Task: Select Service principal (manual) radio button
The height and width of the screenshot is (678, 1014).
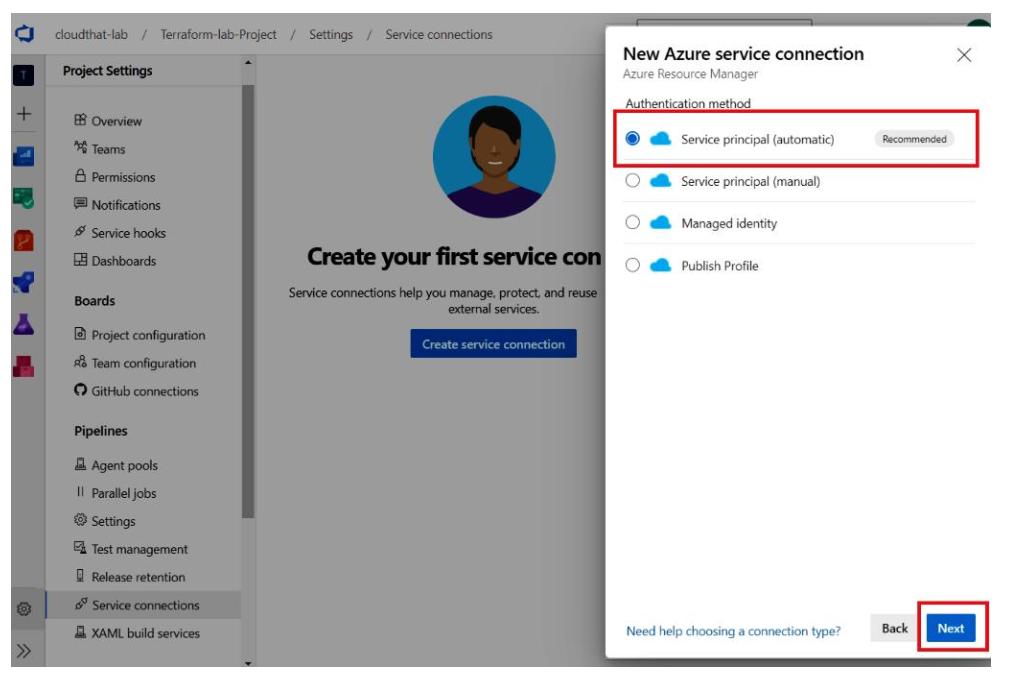Action: (632, 180)
